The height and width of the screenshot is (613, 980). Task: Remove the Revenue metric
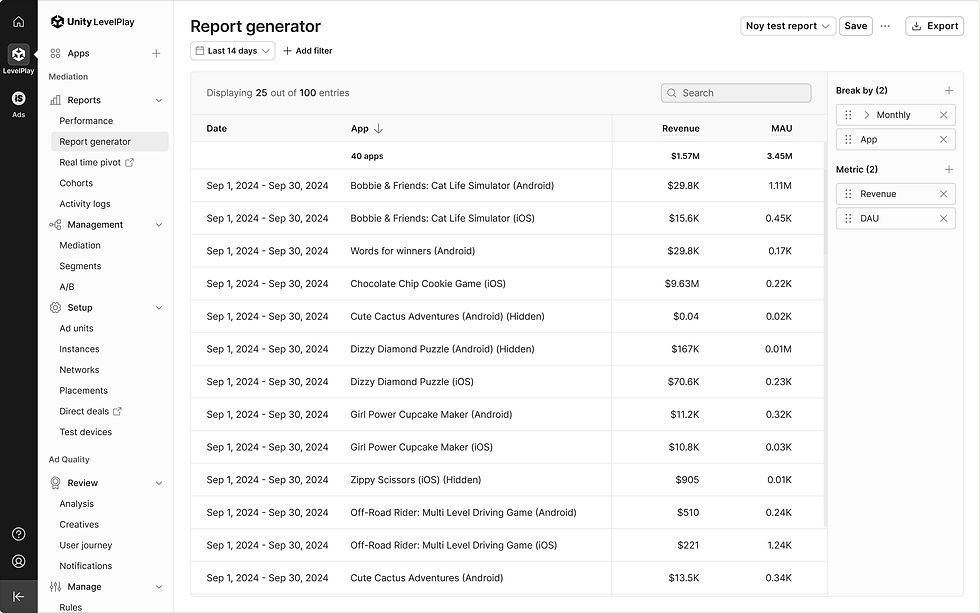[944, 194]
